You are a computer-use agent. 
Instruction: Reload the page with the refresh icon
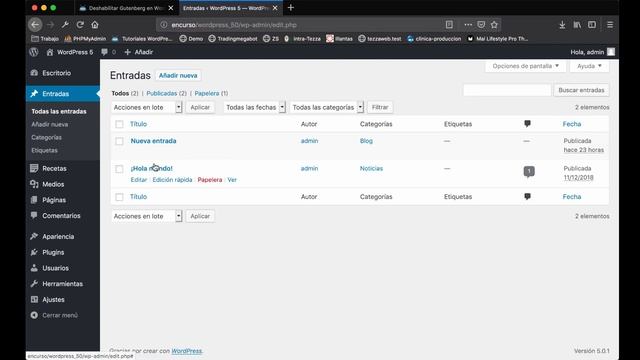click(x=80, y=24)
